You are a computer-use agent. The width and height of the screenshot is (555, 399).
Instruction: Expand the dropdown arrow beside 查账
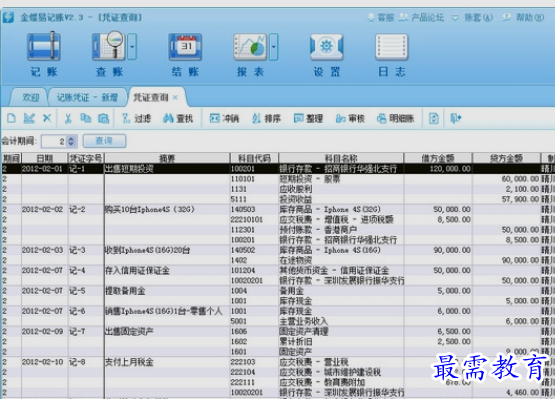[x=132, y=46]
